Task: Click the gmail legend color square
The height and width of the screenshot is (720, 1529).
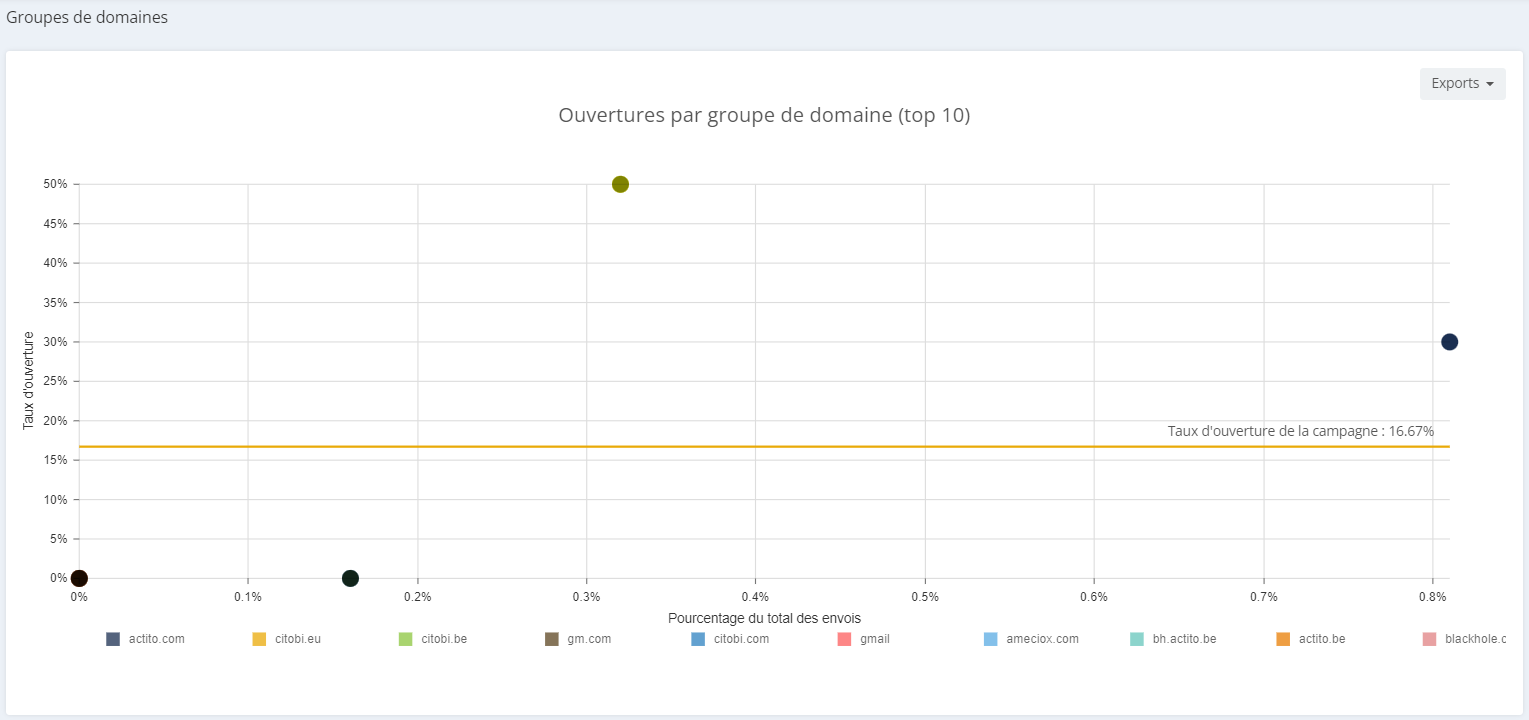Action: click(844, 639)
